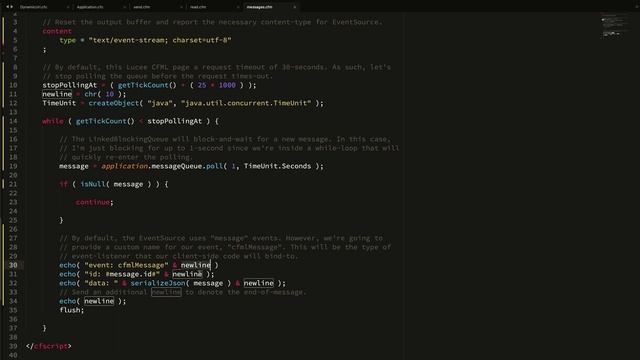Viewport: 640px width, 360px height.
Task: Select line number 39 in the gutter
Action: coord(13,346)
